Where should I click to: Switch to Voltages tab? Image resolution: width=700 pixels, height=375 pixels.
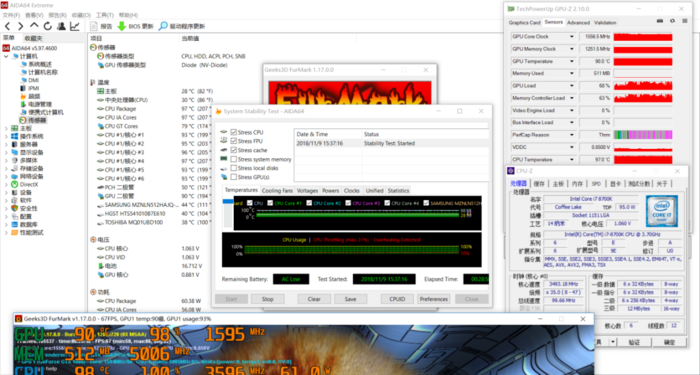point(308,191)
